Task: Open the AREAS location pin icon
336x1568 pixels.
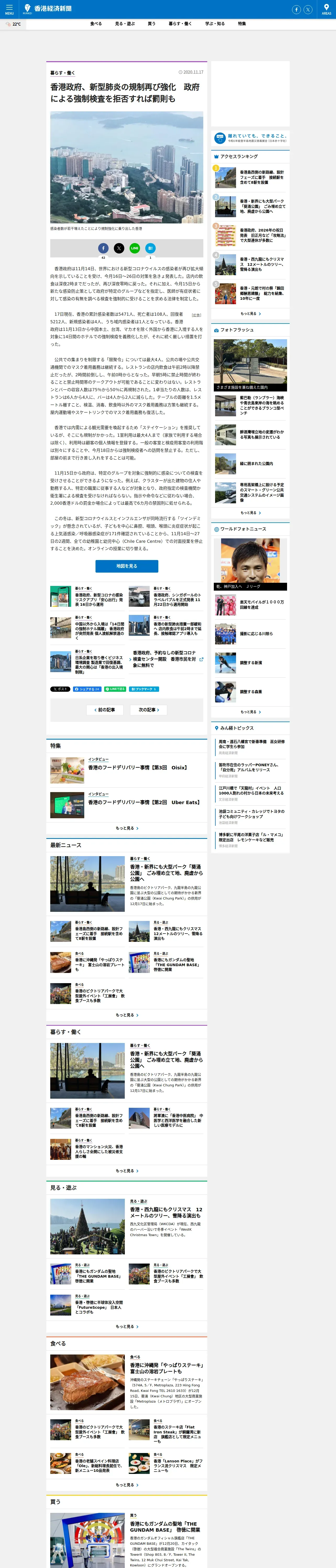Action: 326,9
